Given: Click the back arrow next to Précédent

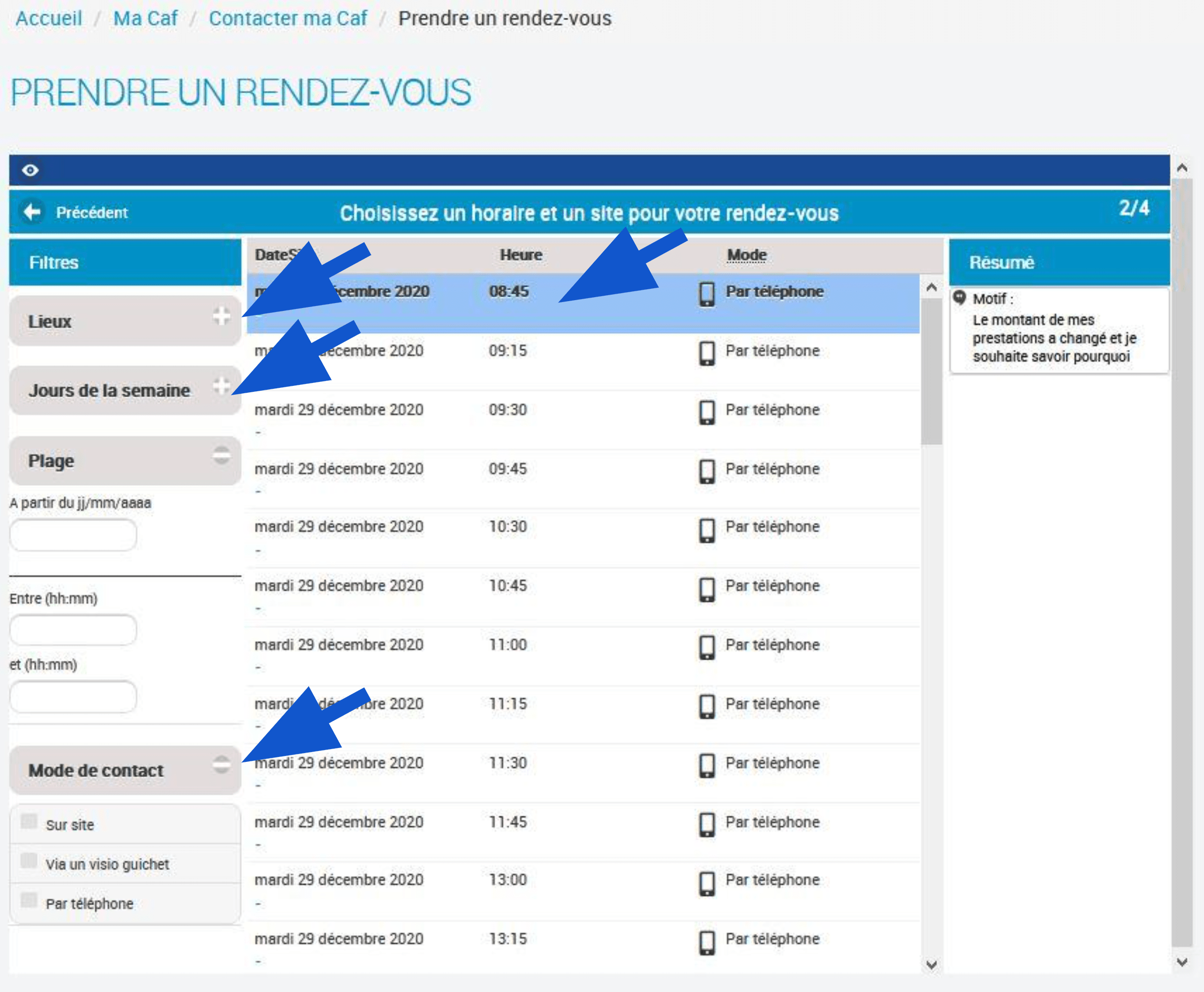Looking at the screenshot, I should 33,212.
